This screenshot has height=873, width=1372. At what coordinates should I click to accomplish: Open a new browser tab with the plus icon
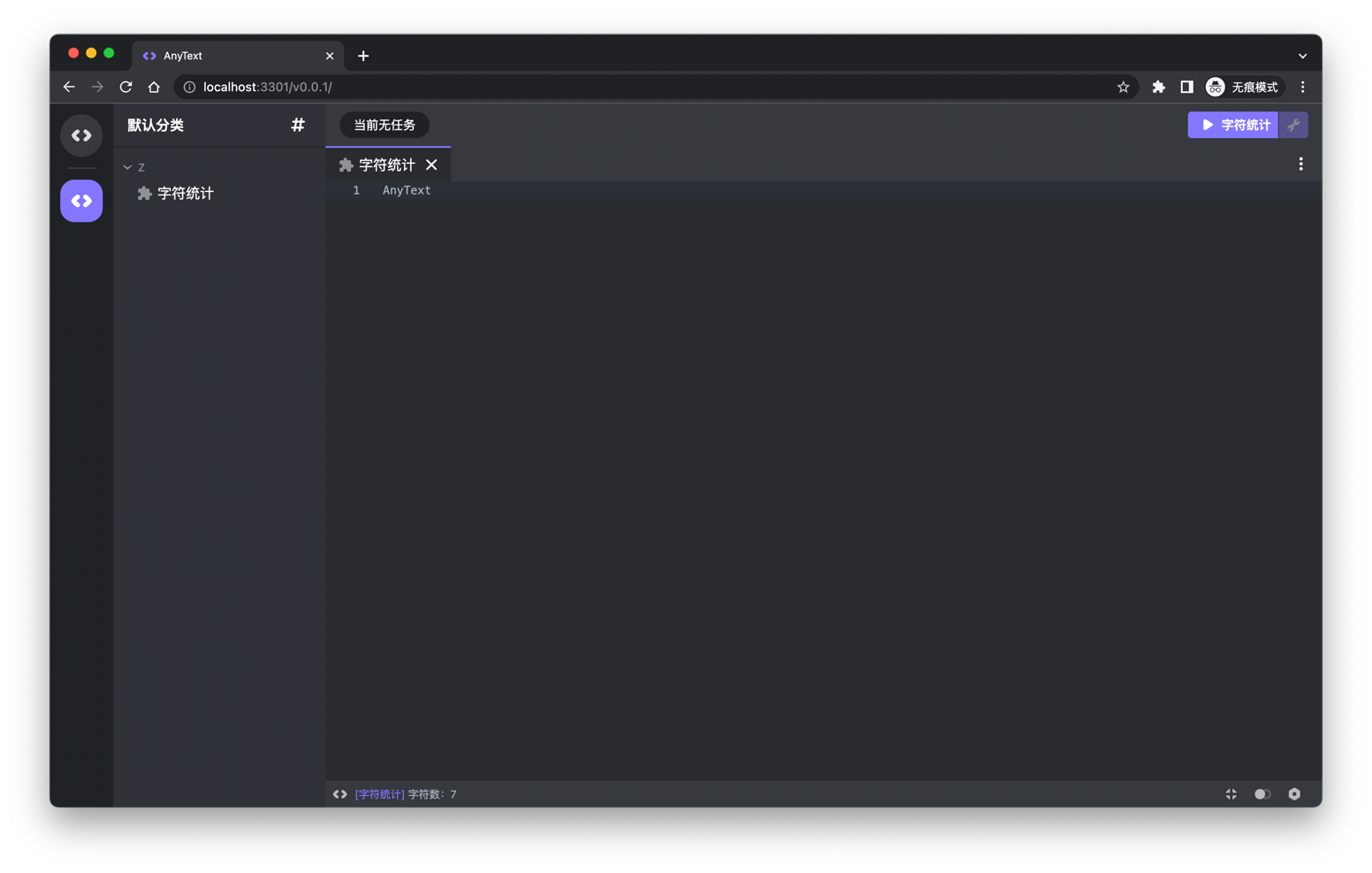363,56
